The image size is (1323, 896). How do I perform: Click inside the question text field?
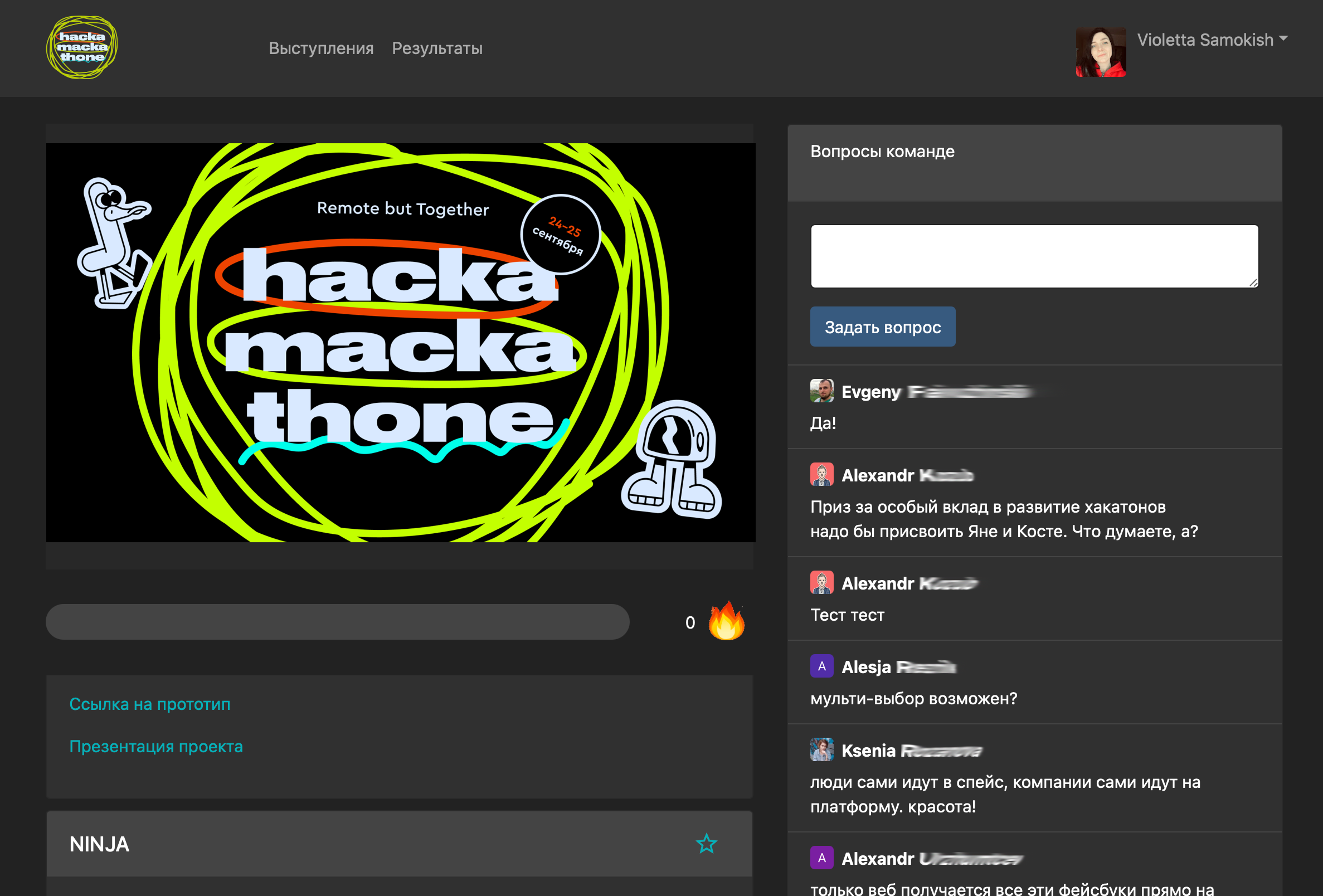pyautogui.click(x=1033, y=256)
